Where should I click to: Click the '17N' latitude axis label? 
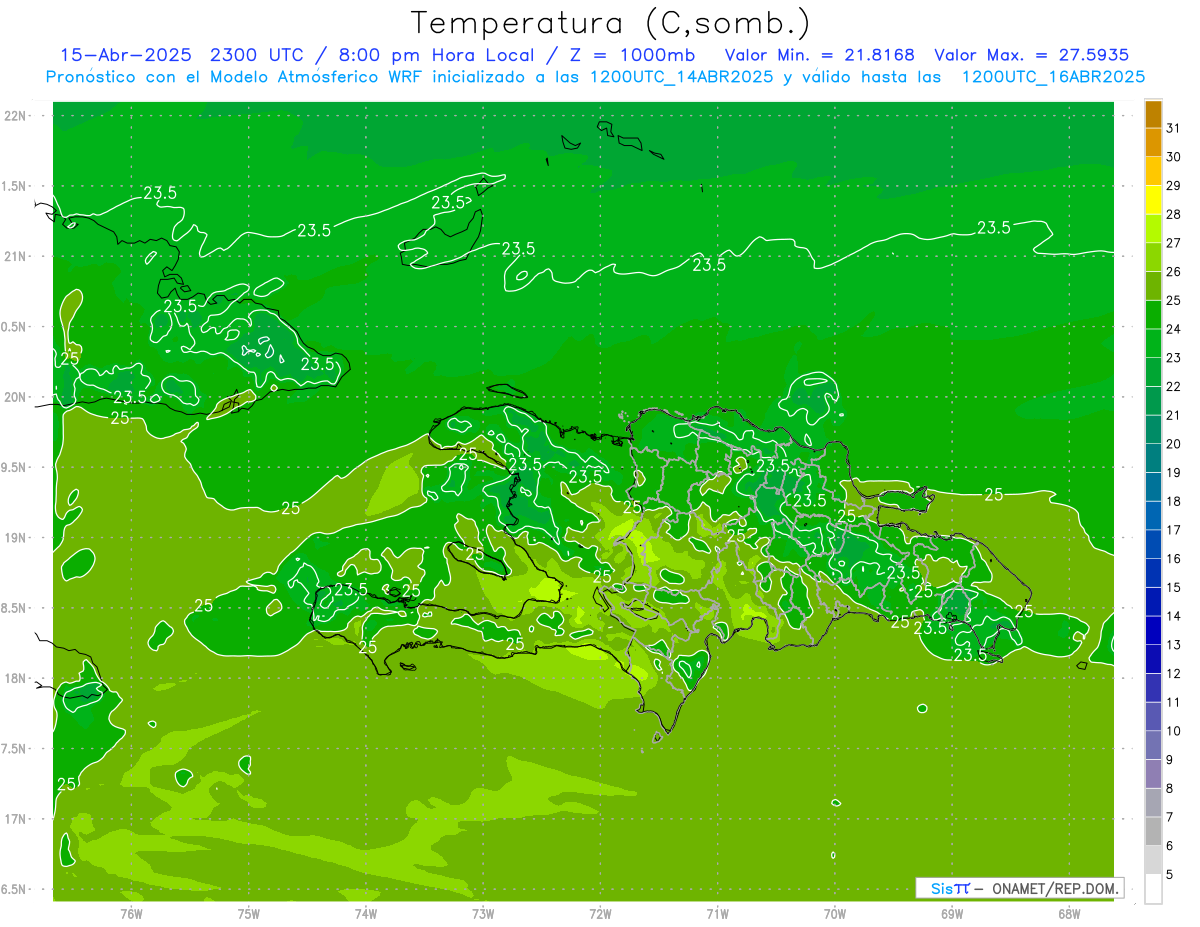point(15,820)
